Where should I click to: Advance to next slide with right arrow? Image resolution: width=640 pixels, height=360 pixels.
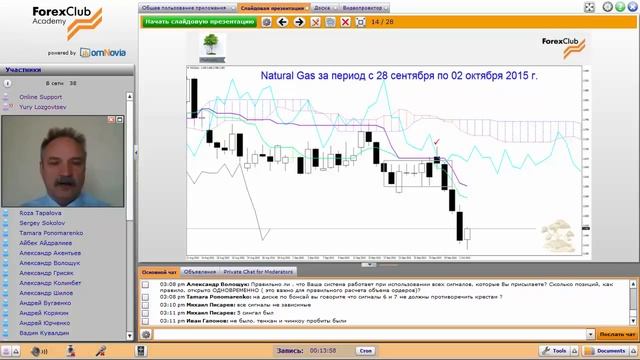(299, 22)
